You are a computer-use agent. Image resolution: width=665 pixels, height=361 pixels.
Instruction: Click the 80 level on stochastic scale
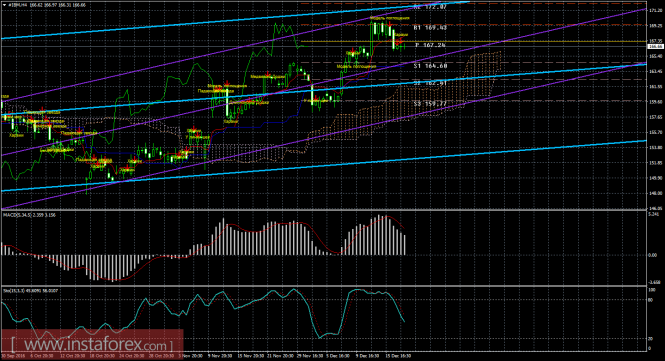coord(651,300)
